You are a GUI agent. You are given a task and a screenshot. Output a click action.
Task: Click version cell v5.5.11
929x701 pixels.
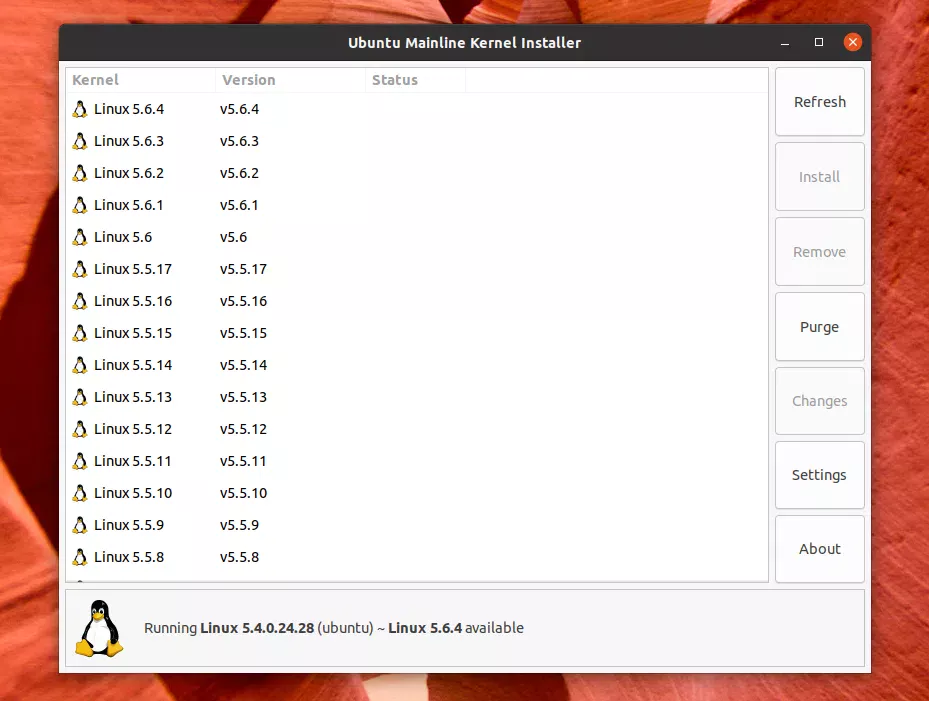243,461
